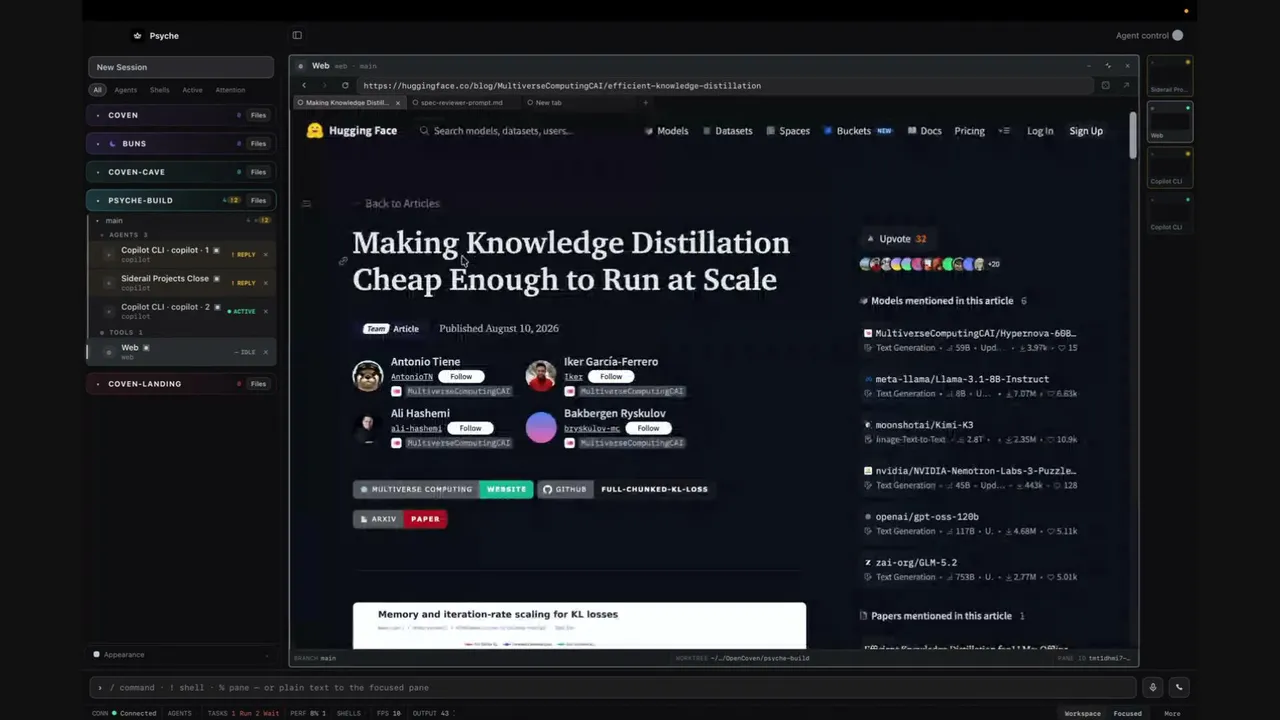Expand the COVEN-LANDING project group
The image size is (1280, 720).
click(x=98, y=384)
